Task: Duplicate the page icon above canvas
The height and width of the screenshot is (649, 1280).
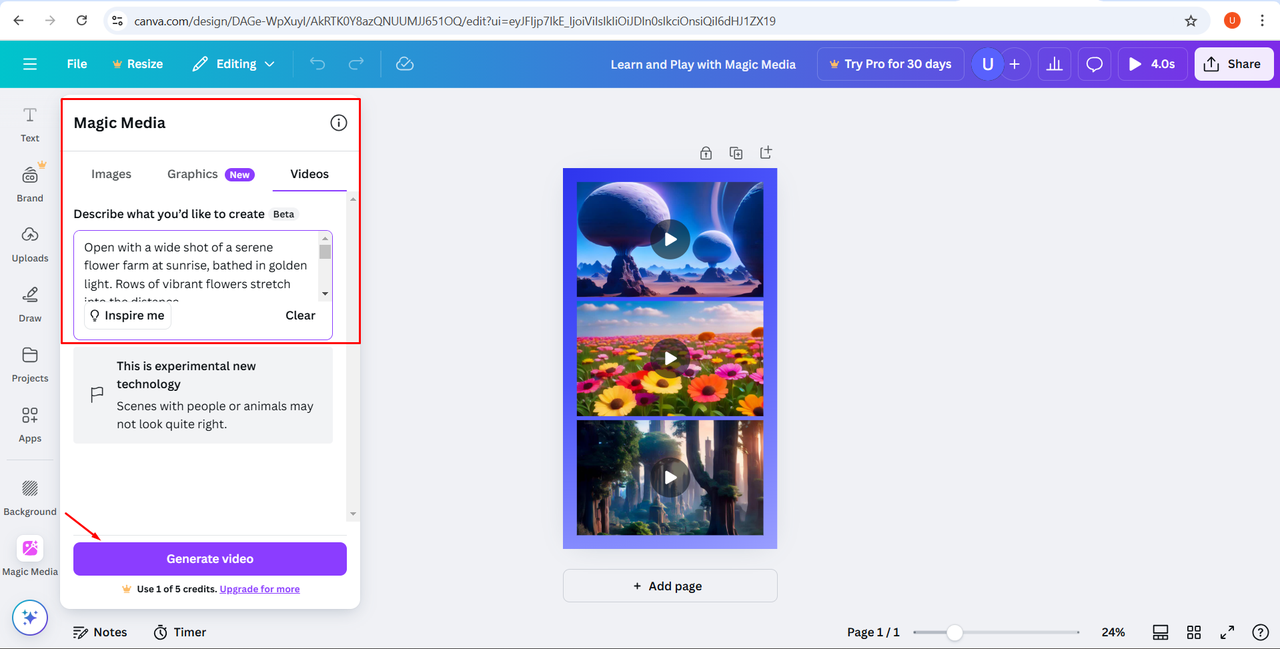Action: pos(736,153)
